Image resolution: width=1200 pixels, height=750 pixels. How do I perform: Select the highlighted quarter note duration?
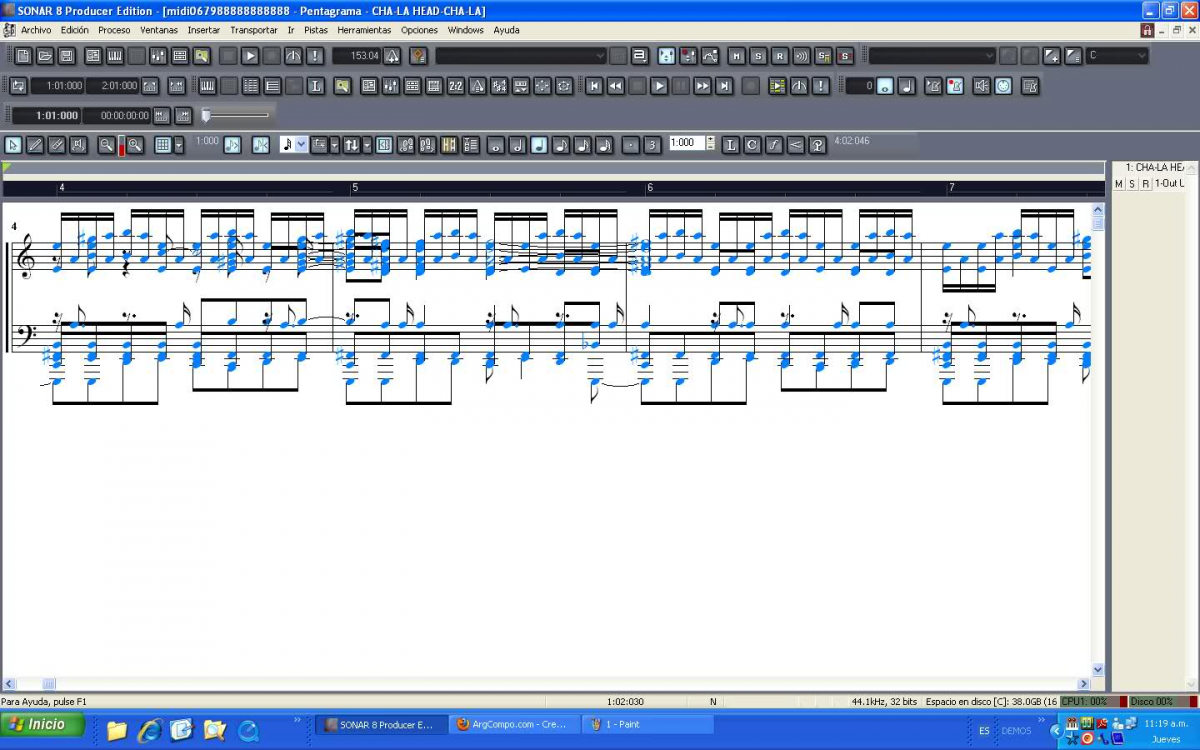539,145
